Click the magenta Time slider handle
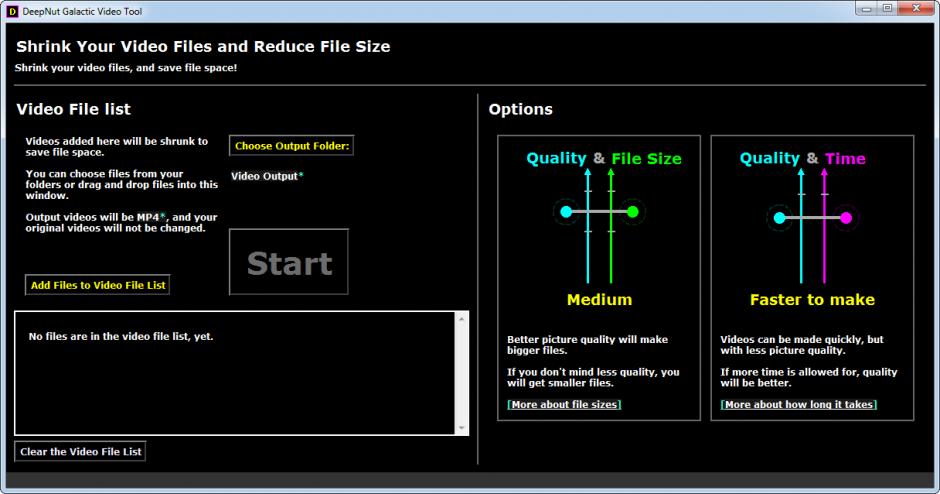Viewport: 940px width, 494px height. pos(846,218)
